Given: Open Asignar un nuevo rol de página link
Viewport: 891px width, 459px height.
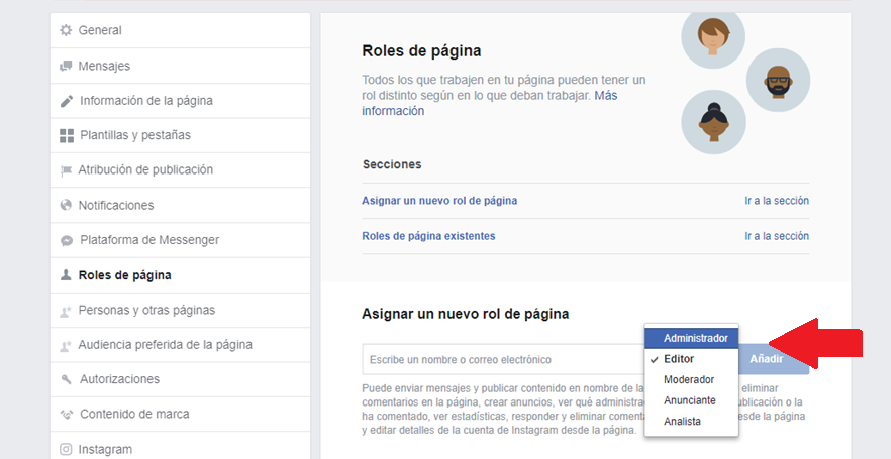Looking at the screenshot, I should click(439, 201).
